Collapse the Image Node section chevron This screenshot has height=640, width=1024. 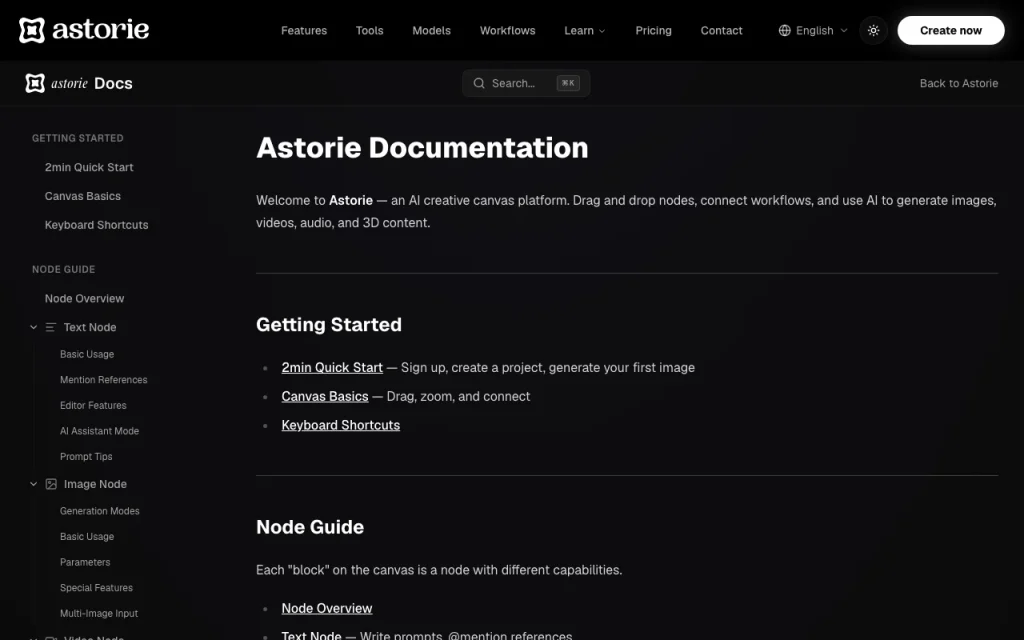pyautogui.click(x=33, y=484)
